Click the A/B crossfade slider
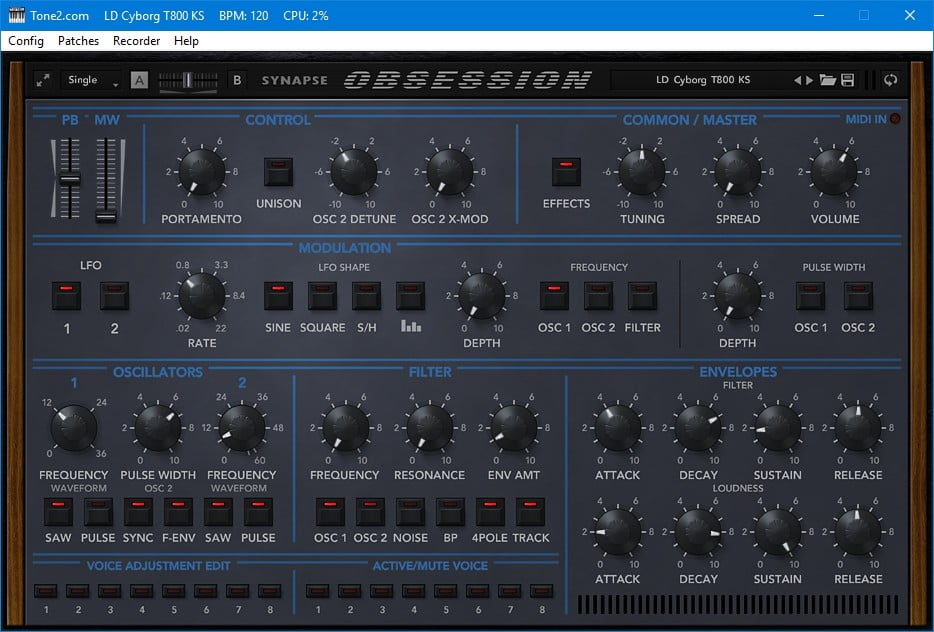The image size is (934, 632). (188, 80)
